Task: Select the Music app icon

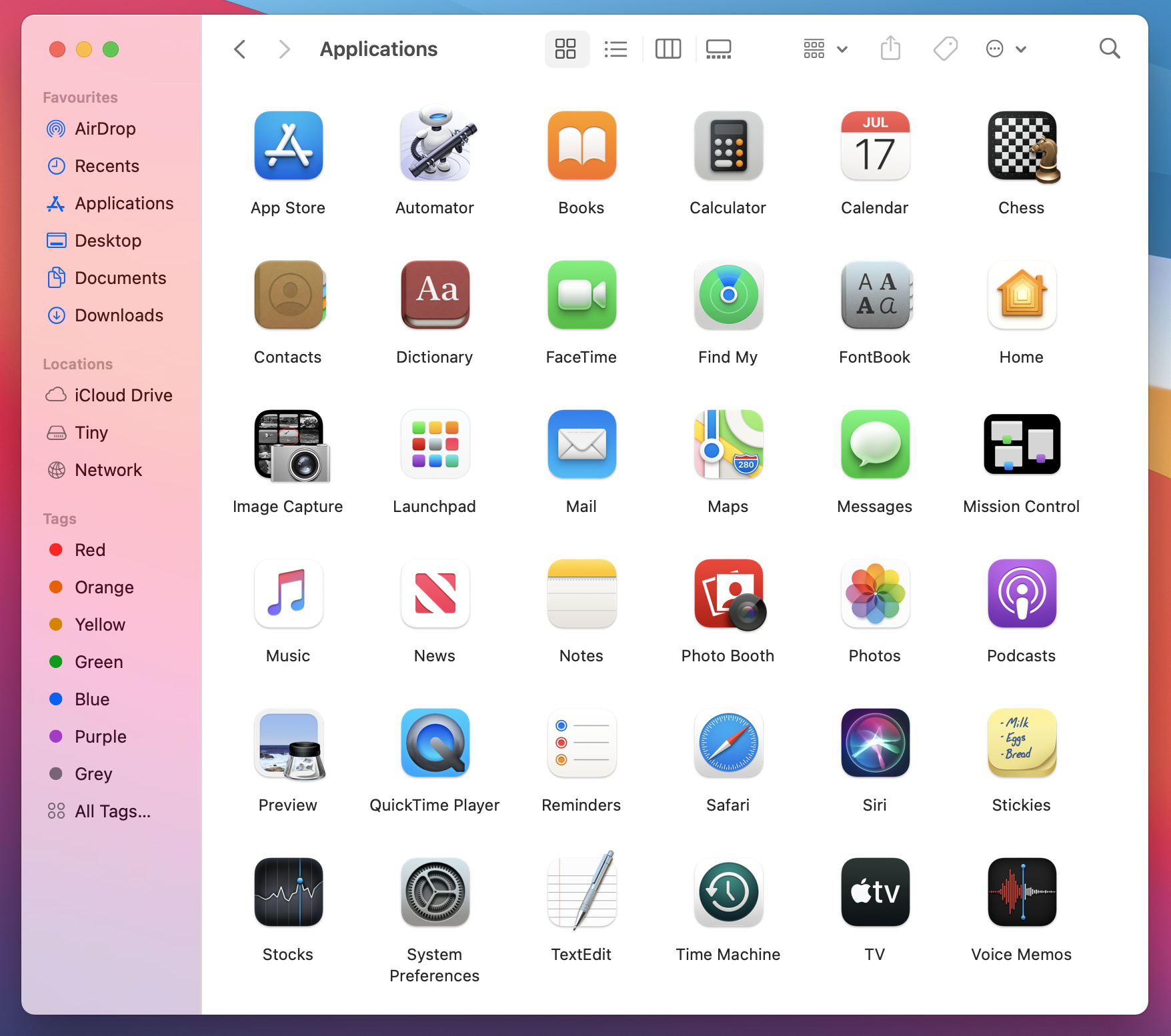Action: pos(288,593)
